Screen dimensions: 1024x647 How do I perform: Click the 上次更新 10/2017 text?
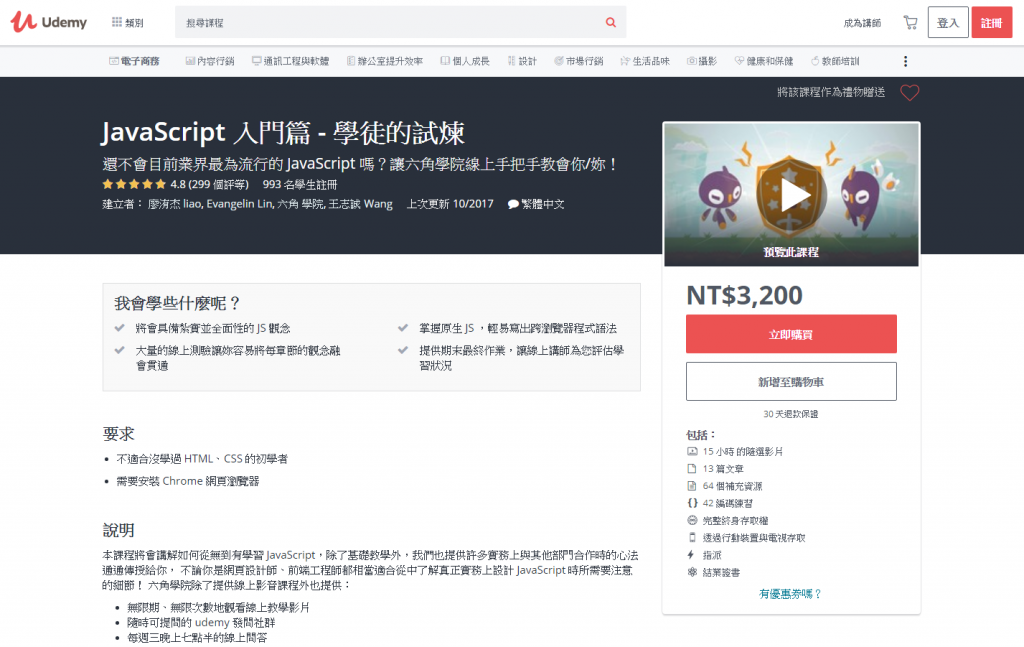pos(450,204)
